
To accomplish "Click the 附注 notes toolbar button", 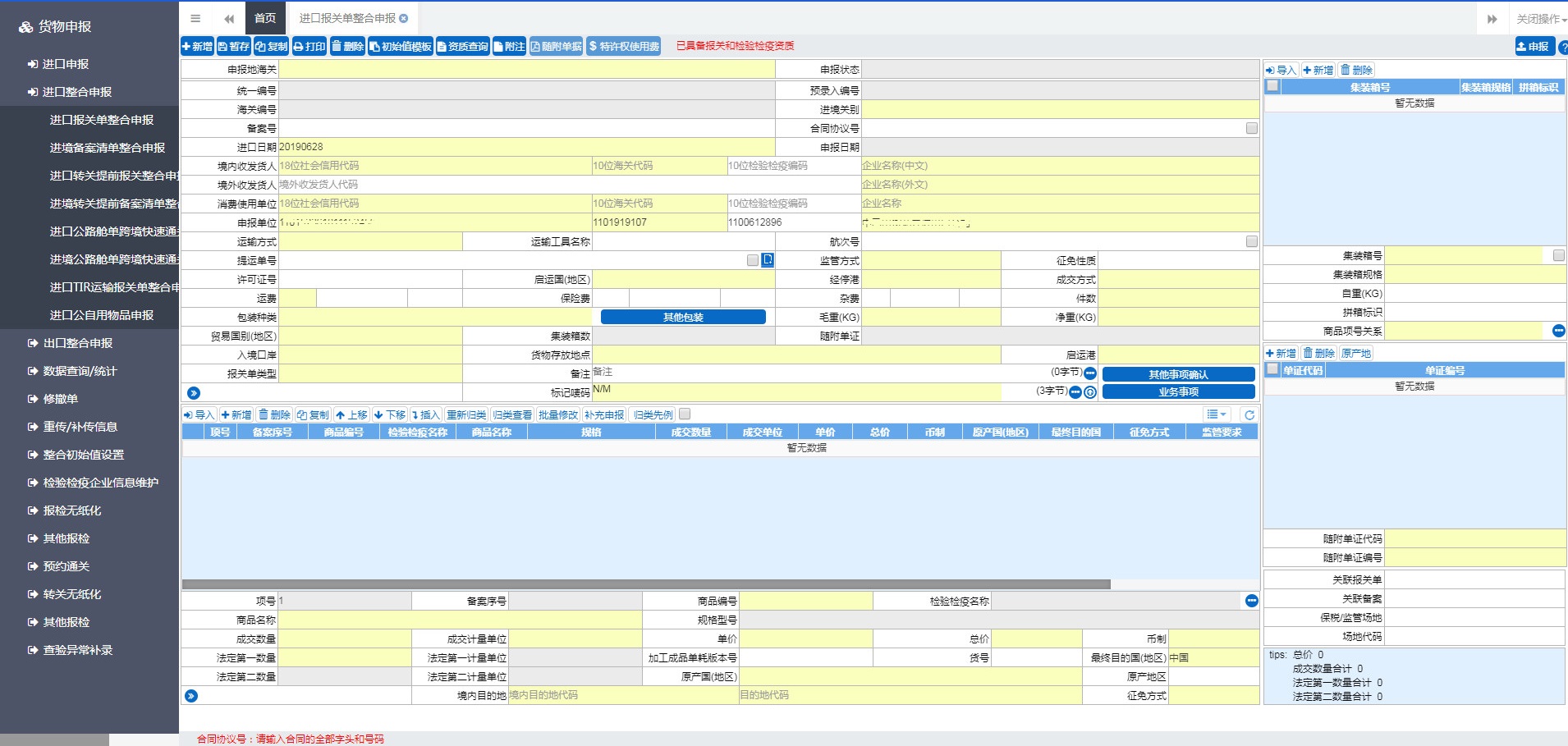I will tap(509, 46).
